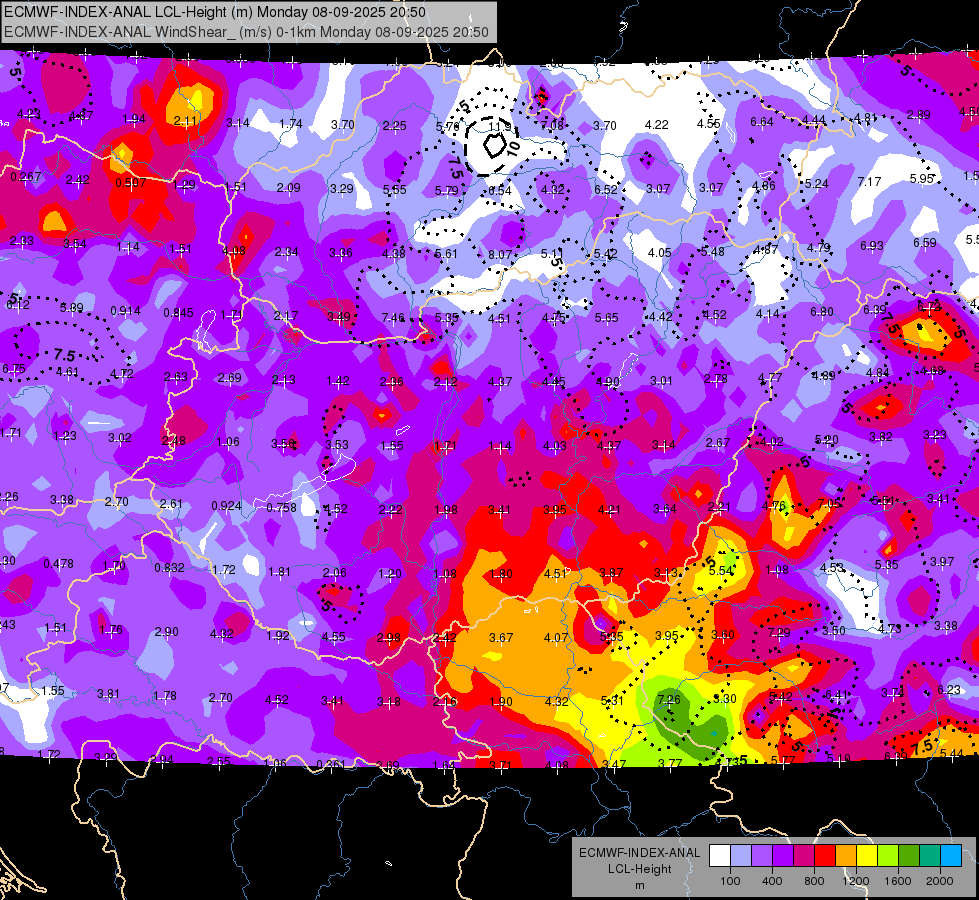
Task: Click the wind shear value 7.29
Action: point(779,633)
